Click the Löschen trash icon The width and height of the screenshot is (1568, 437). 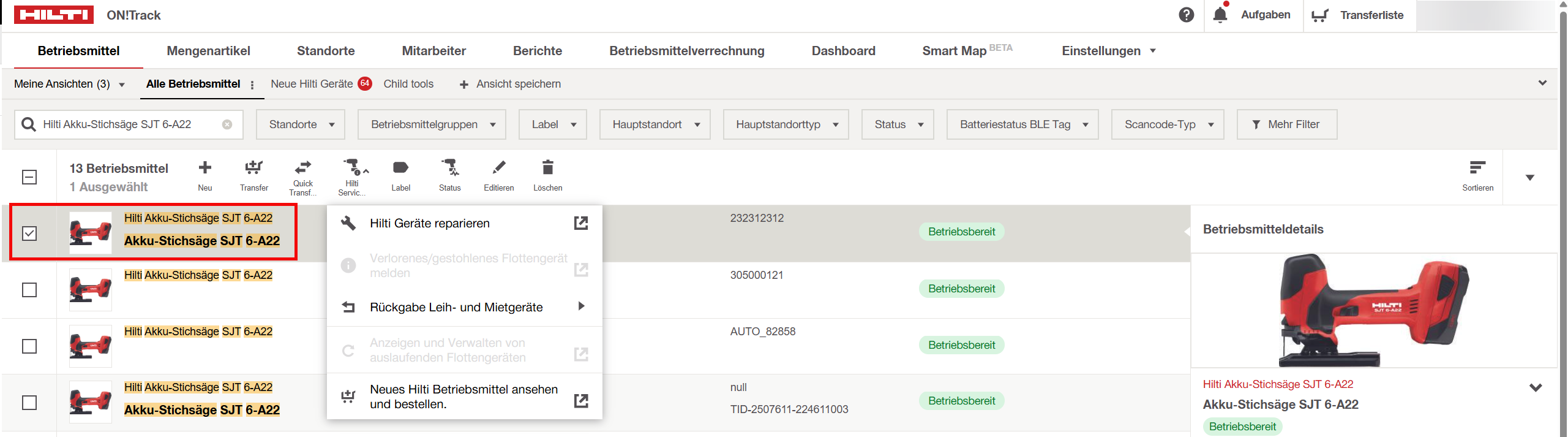(548, 167)
